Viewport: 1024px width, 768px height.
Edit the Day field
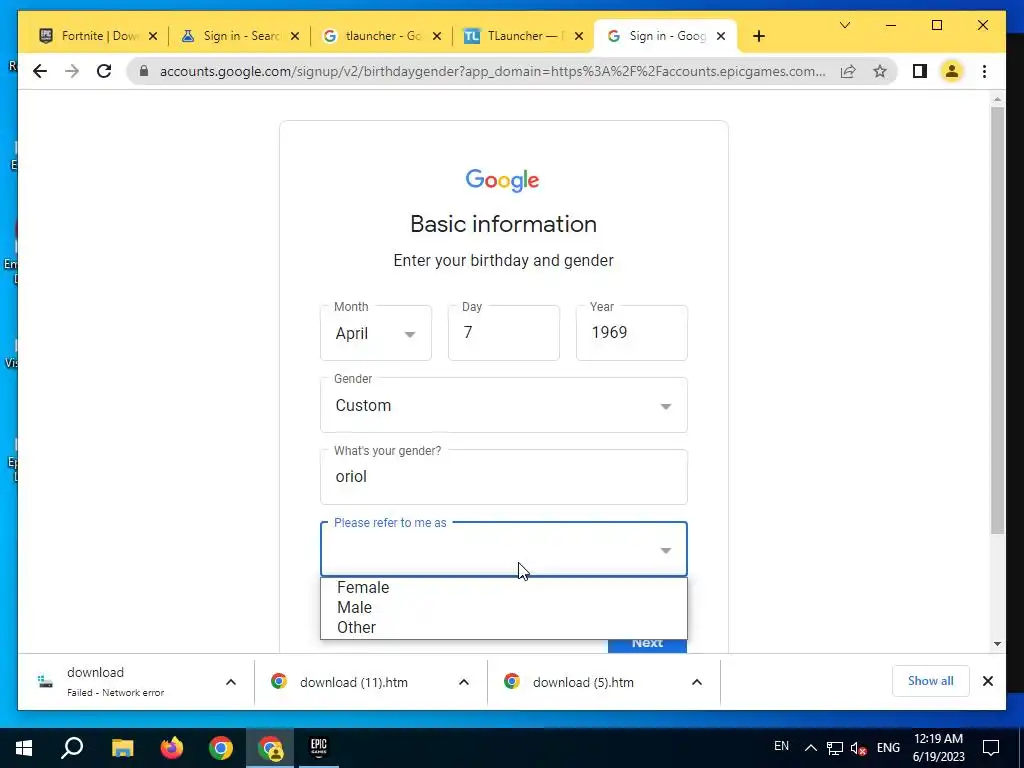[504, 333]
